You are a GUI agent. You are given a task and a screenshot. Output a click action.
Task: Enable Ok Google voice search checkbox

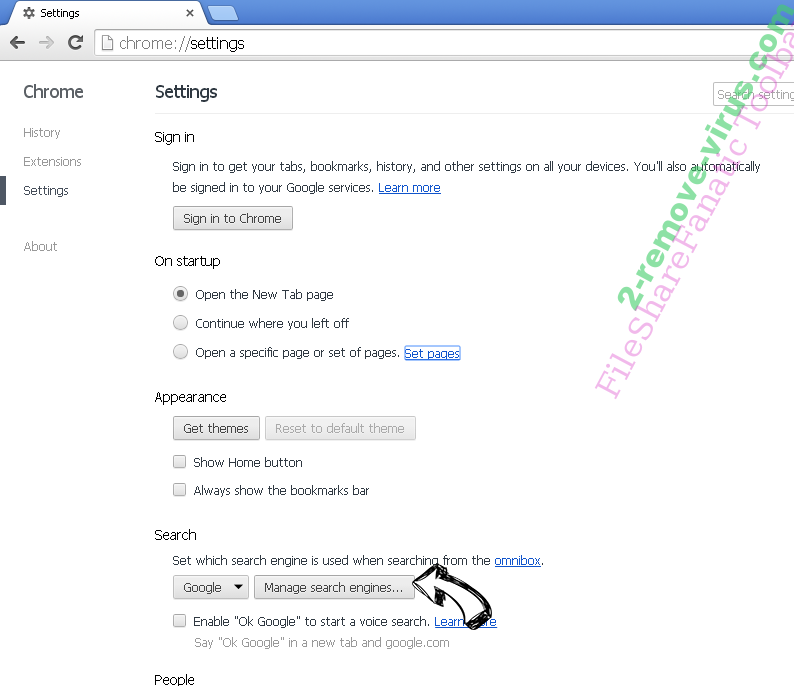[179, 621]
